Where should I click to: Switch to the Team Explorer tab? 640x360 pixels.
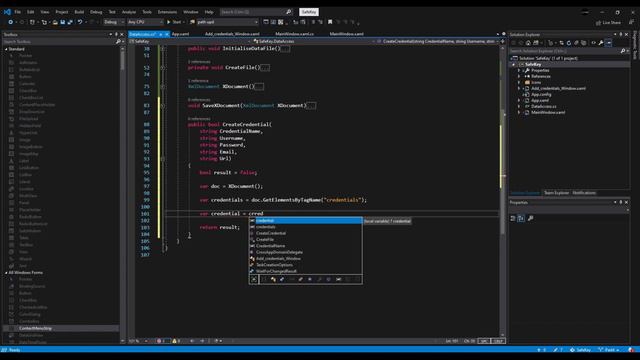click(556, 193)
